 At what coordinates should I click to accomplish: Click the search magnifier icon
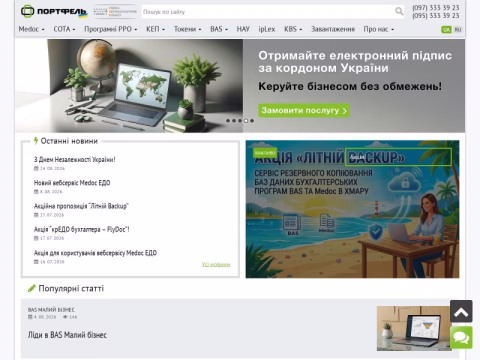click(x=399, y=12)
